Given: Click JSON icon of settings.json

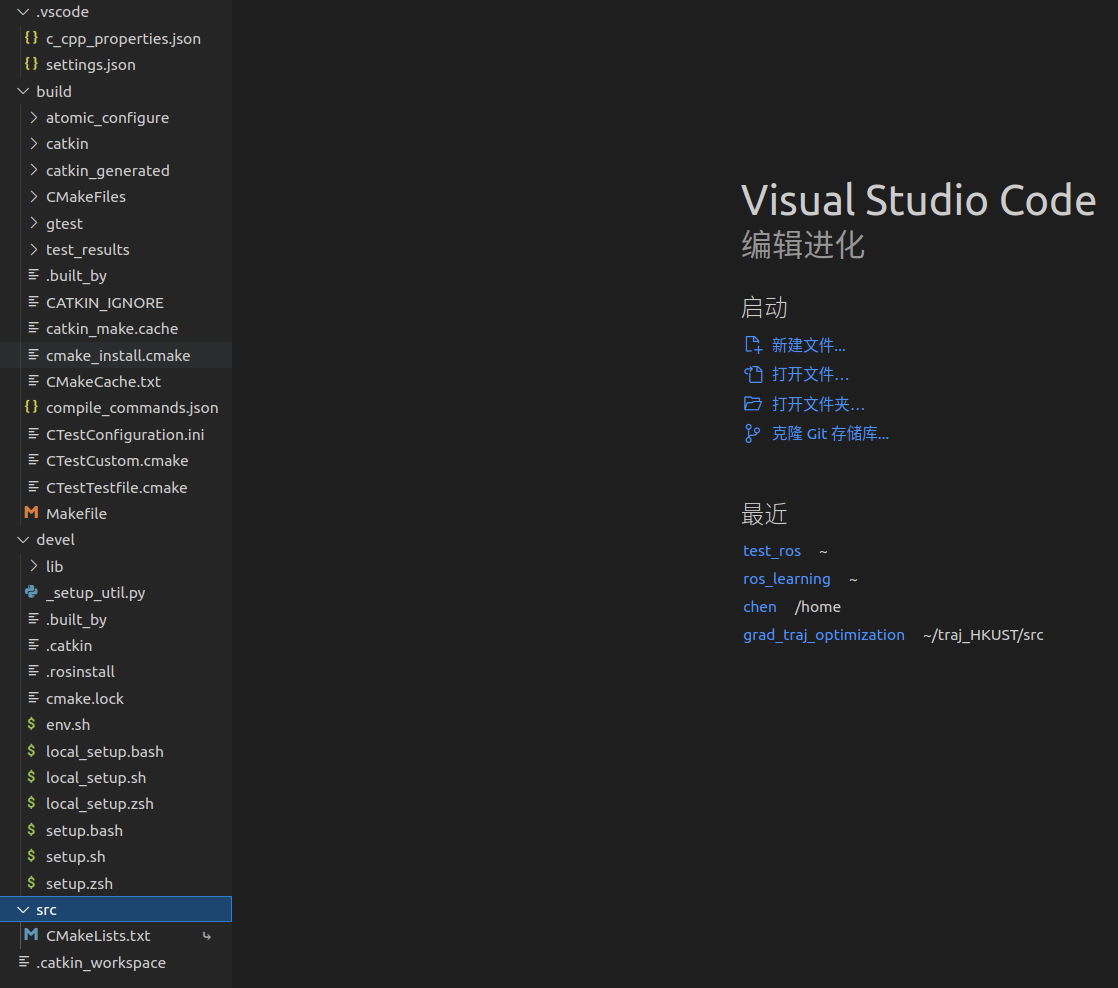Looking at the screenshot, I should [31, 64].
